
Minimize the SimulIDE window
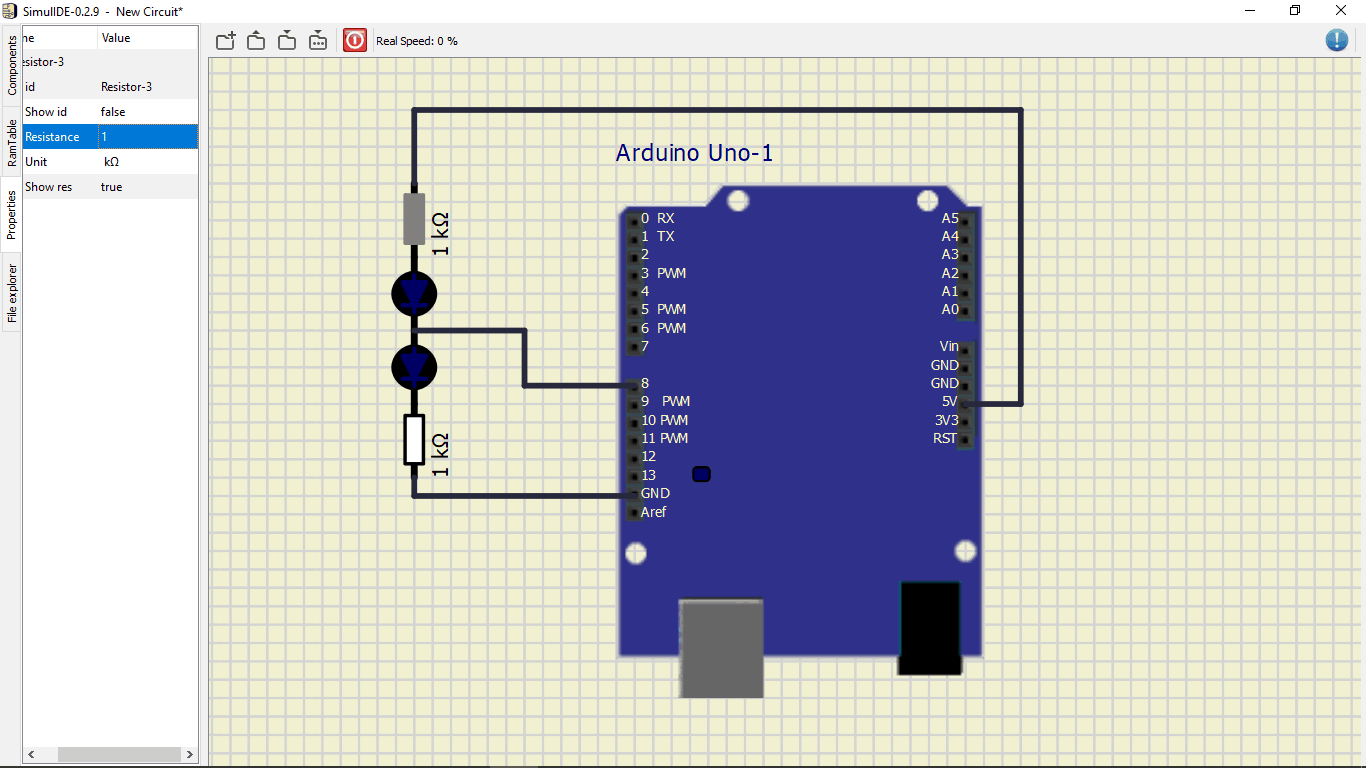click(1250, 11)
